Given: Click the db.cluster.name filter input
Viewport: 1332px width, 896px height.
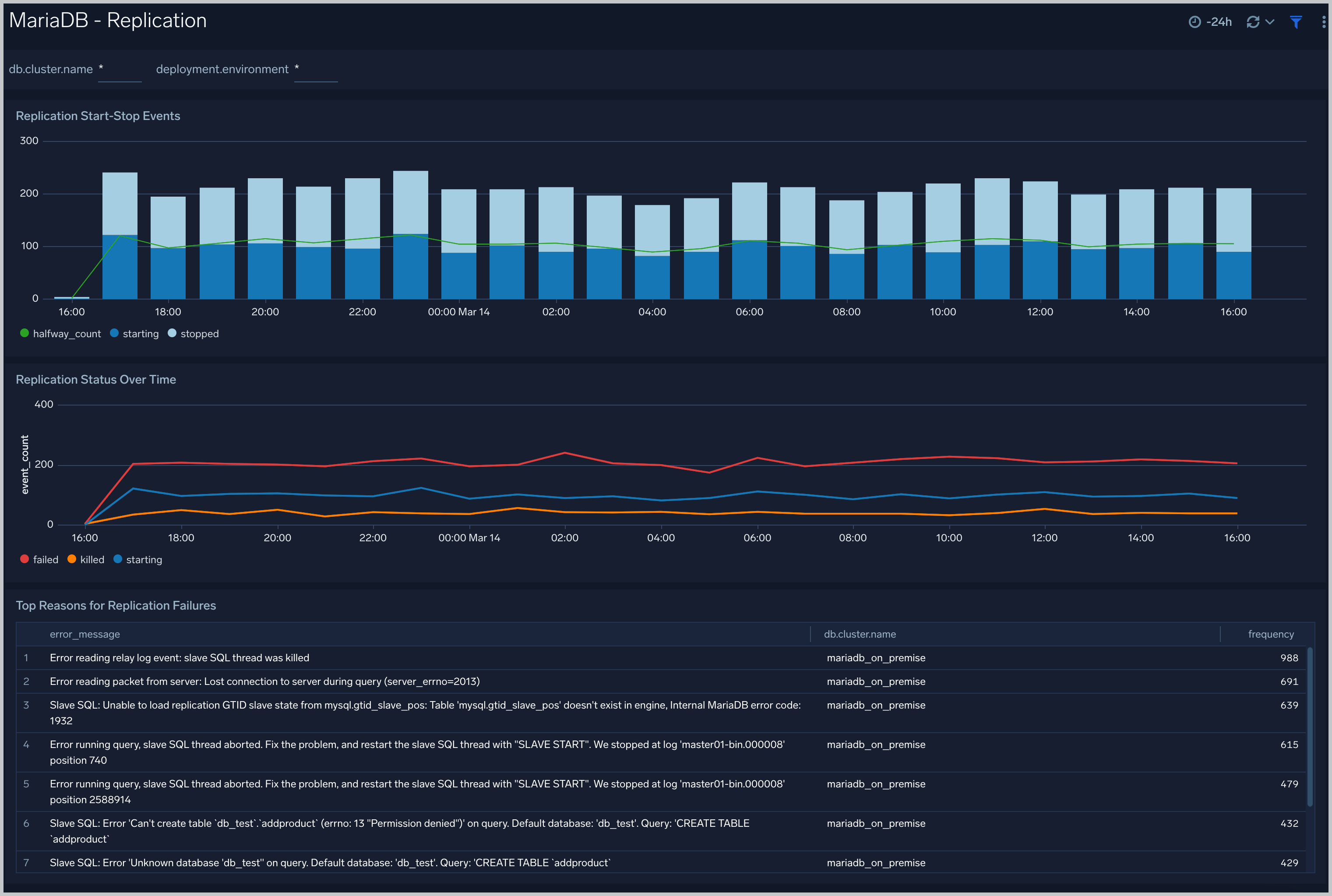Looking at the screenshot, I should (x=120, y=70).
